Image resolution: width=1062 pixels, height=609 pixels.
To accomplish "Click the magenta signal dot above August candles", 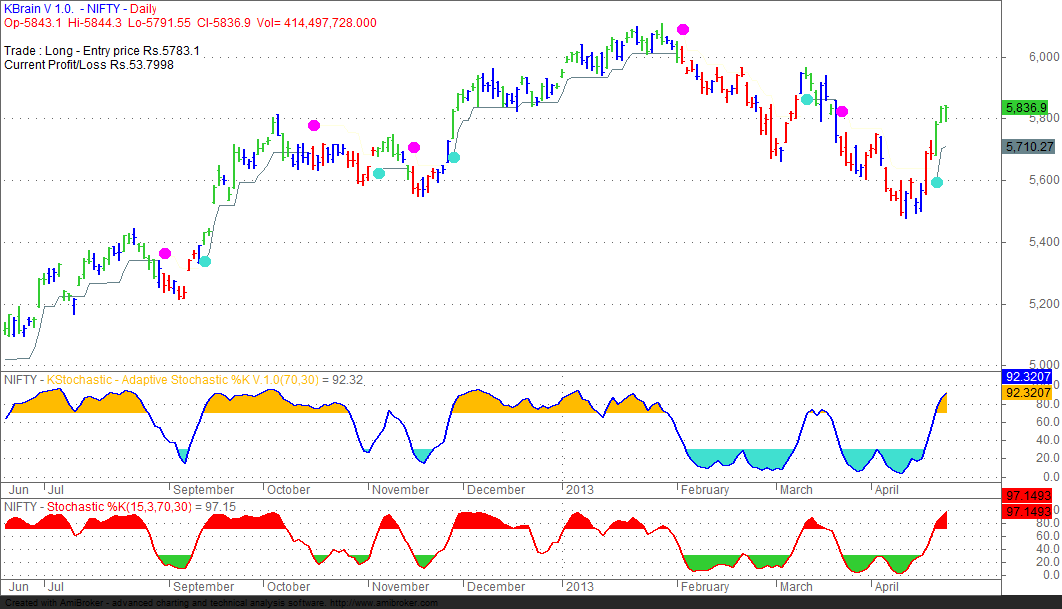I will (164, 252).
